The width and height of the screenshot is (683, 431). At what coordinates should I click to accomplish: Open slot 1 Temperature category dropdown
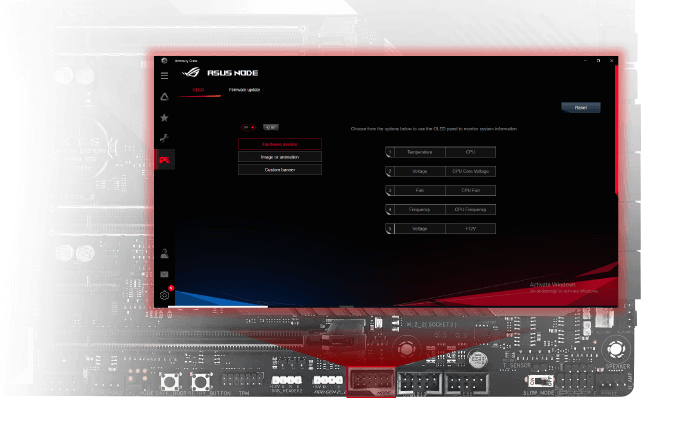419,152
